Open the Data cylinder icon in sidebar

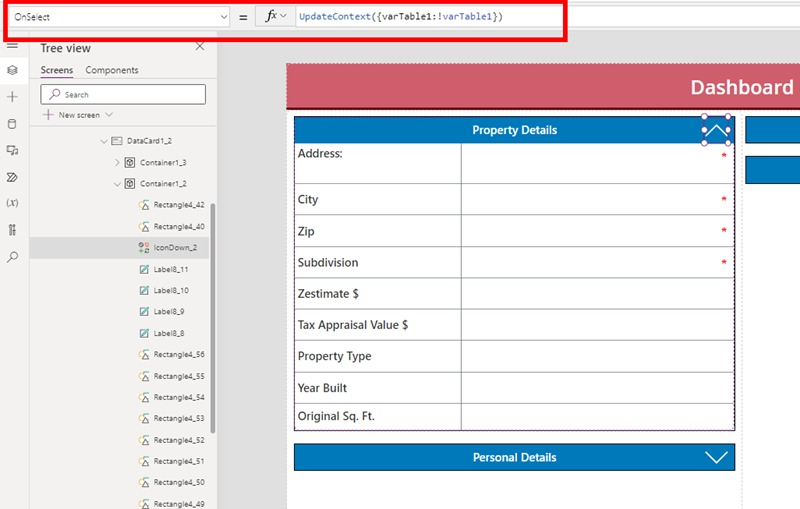tap(13, 123)
